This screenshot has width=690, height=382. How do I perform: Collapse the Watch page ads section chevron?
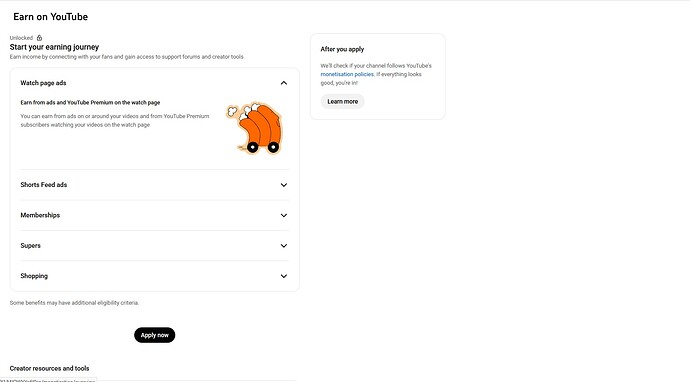pos(284,83)
